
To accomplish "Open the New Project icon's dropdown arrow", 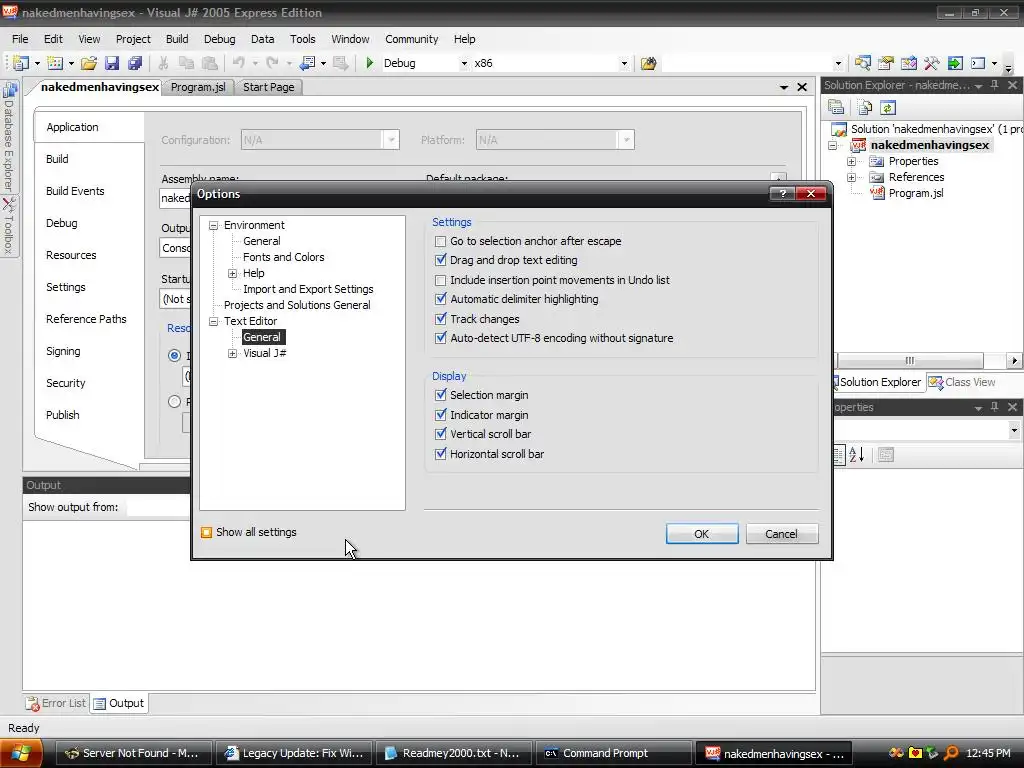I will point(37,63).
